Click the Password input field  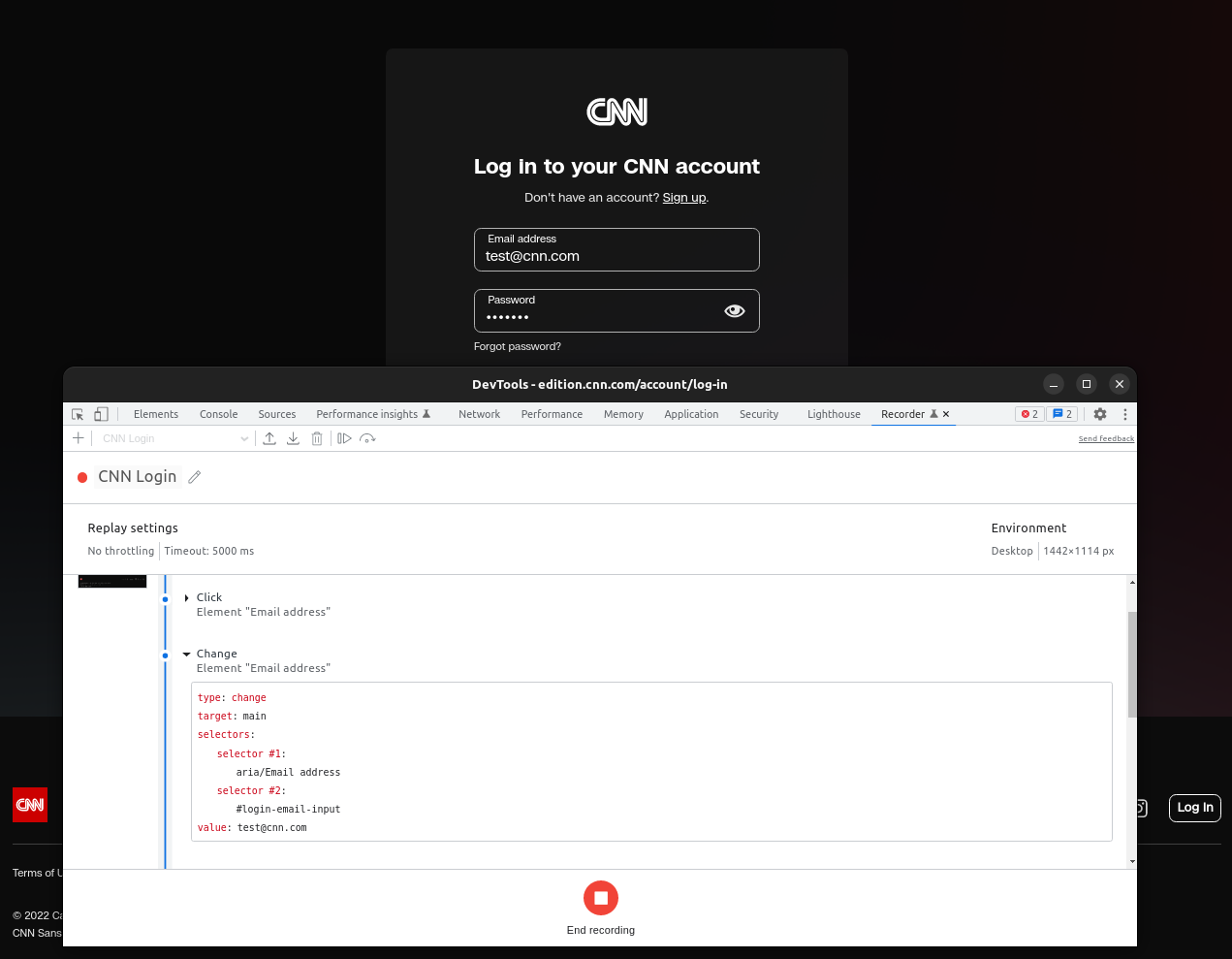616,311
